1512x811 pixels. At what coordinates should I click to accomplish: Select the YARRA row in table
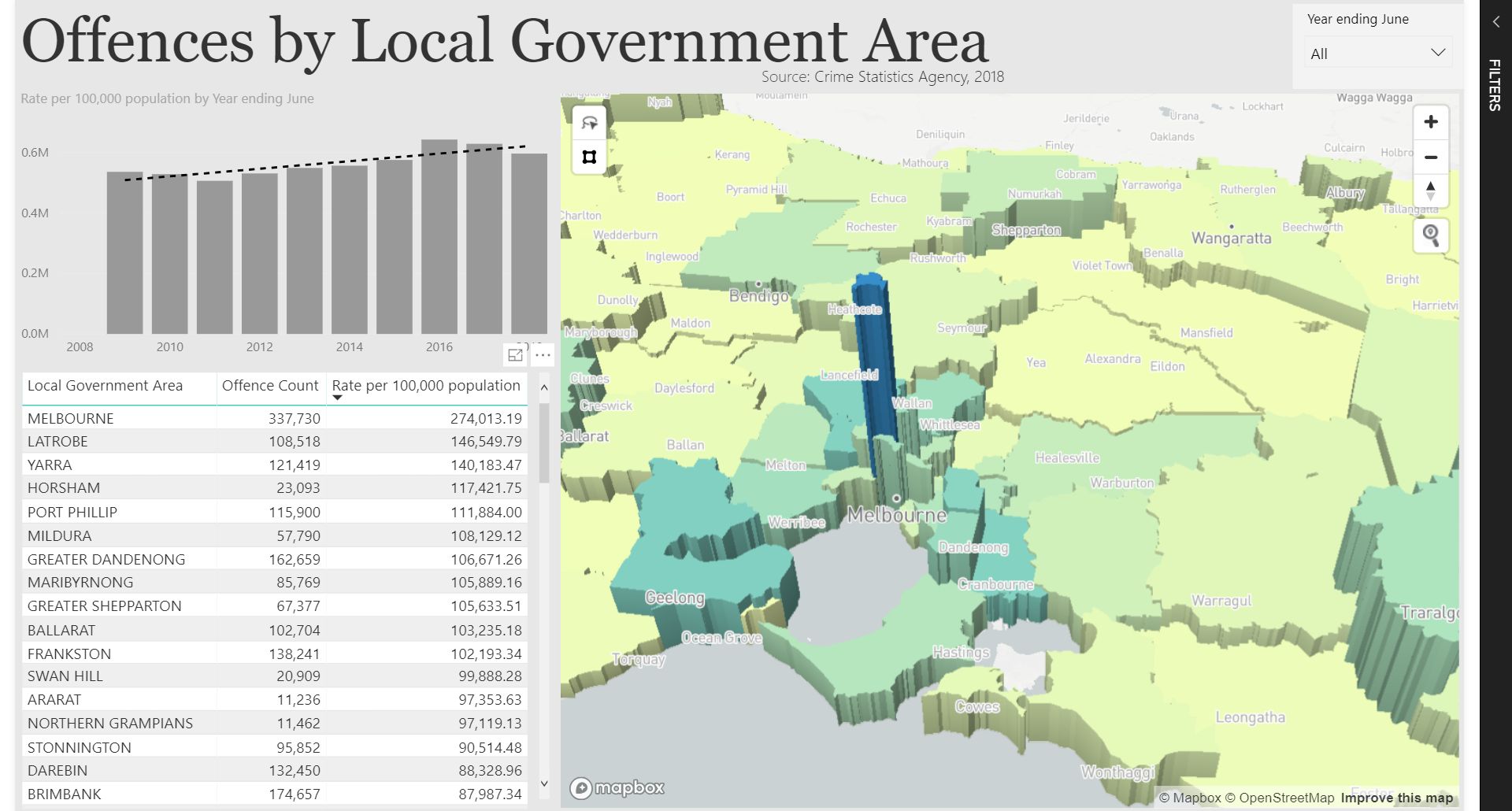(x=275, y=465)
